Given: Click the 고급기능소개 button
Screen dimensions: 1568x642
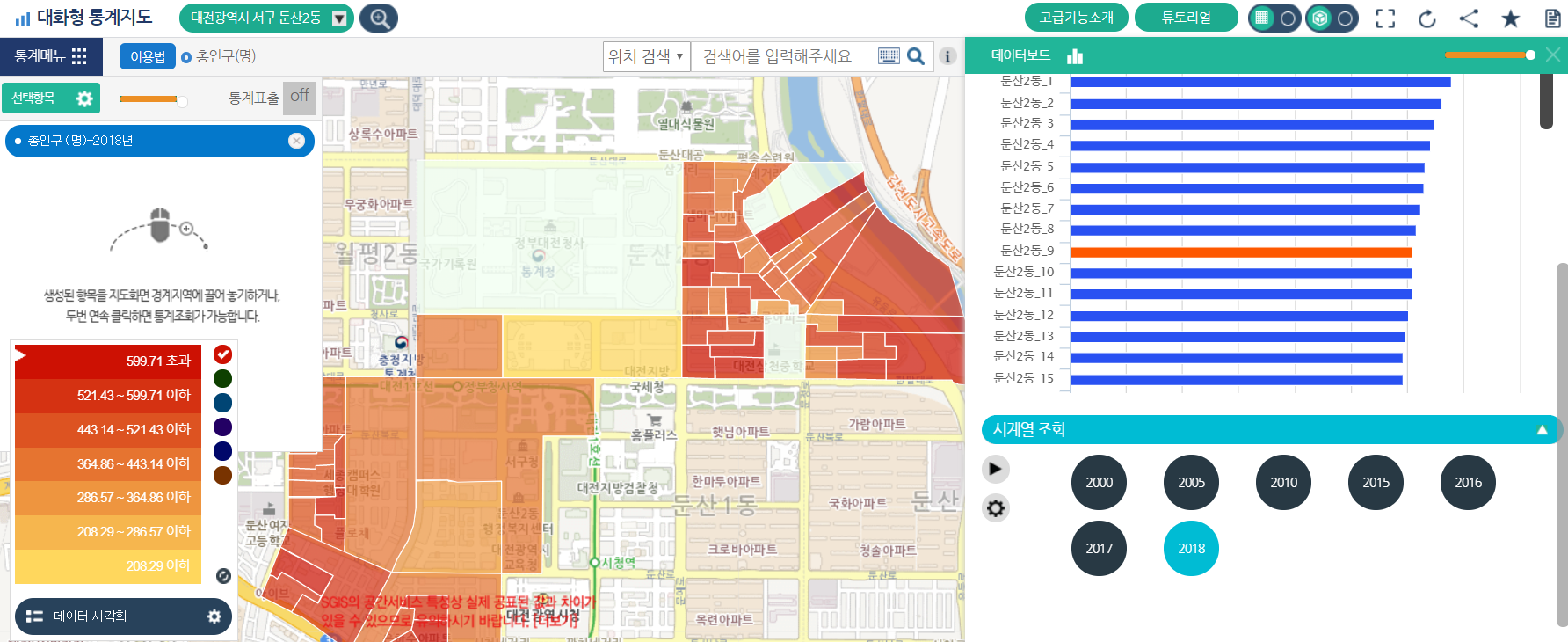Looking at the screenshot, I should coord(1076,18).
